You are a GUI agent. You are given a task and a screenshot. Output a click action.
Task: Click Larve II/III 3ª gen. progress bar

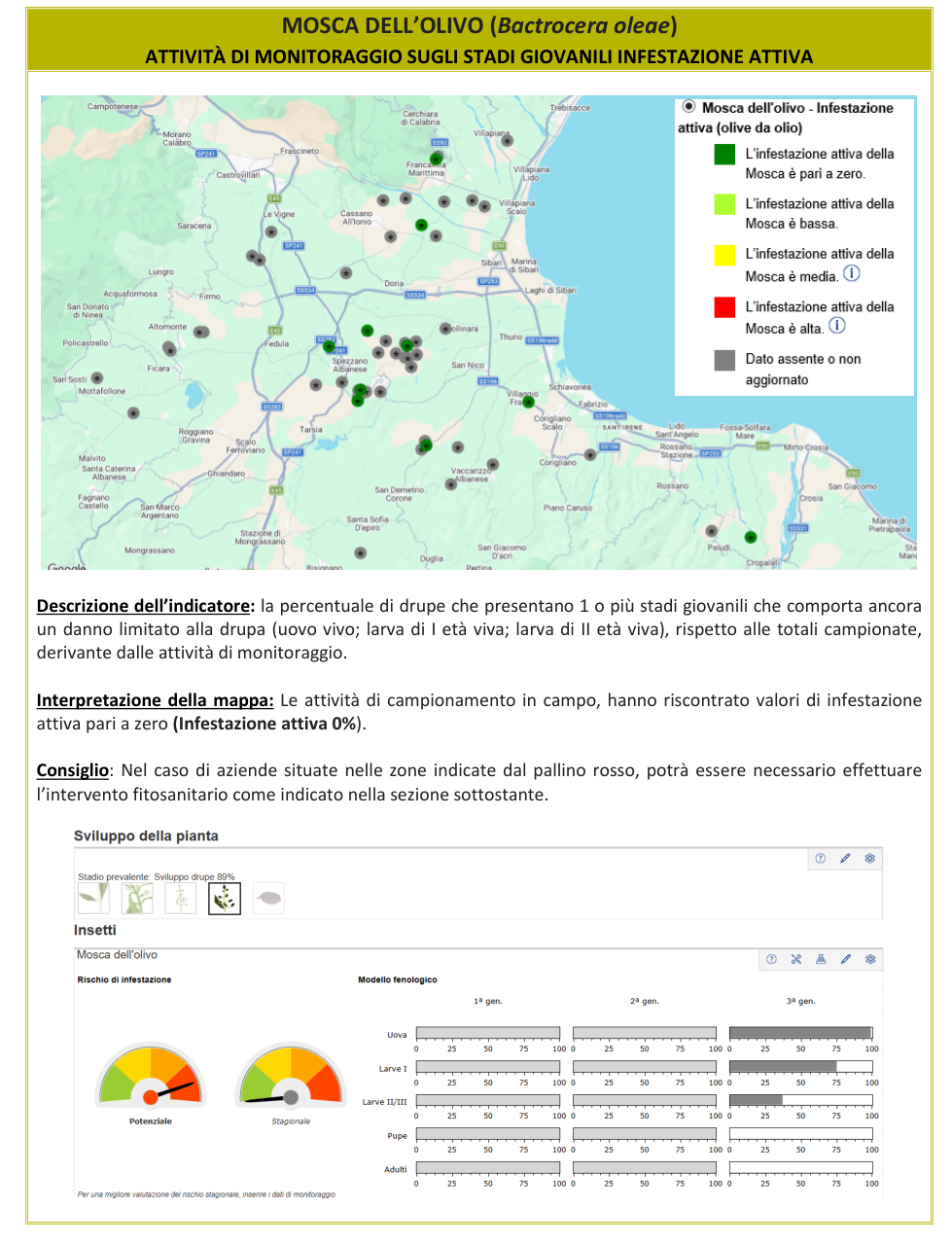click(x=800, y=1100)
